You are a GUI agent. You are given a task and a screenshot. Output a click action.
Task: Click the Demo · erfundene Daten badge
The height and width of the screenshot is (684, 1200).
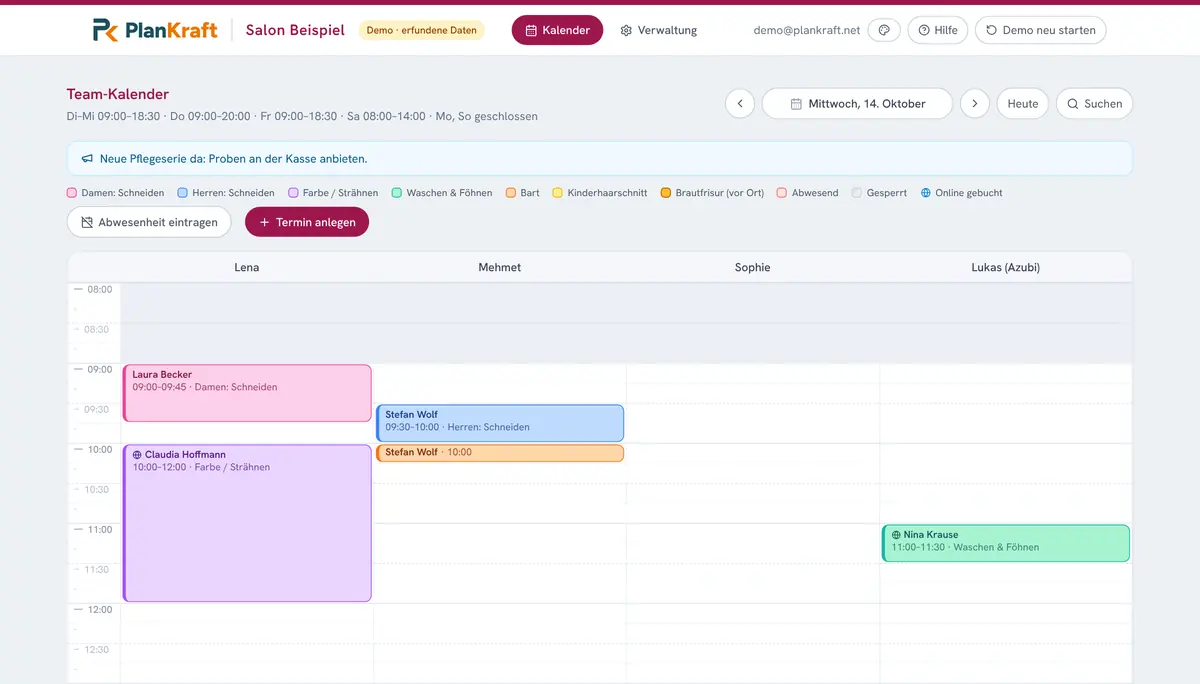pos(421,30)
